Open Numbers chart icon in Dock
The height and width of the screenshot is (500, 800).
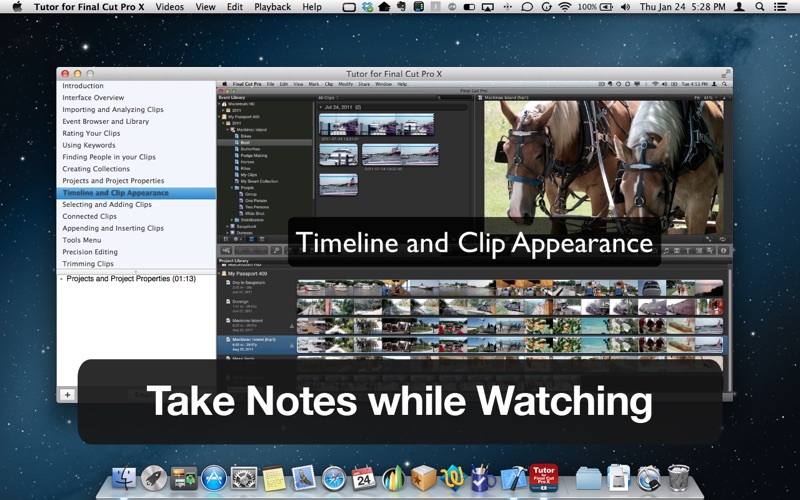coord(393,479)
